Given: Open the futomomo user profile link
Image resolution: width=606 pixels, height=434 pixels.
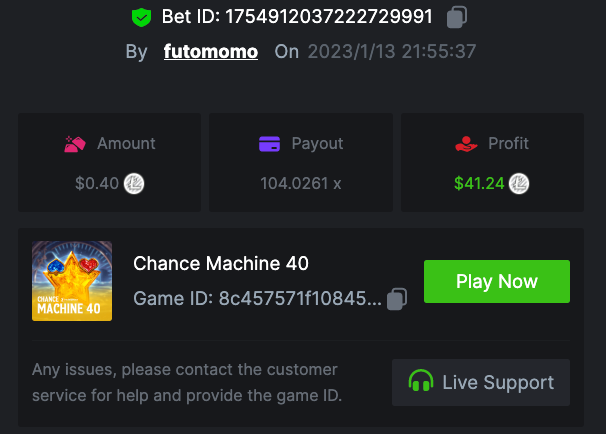Looking at the screenshot, I should (210, 51).
